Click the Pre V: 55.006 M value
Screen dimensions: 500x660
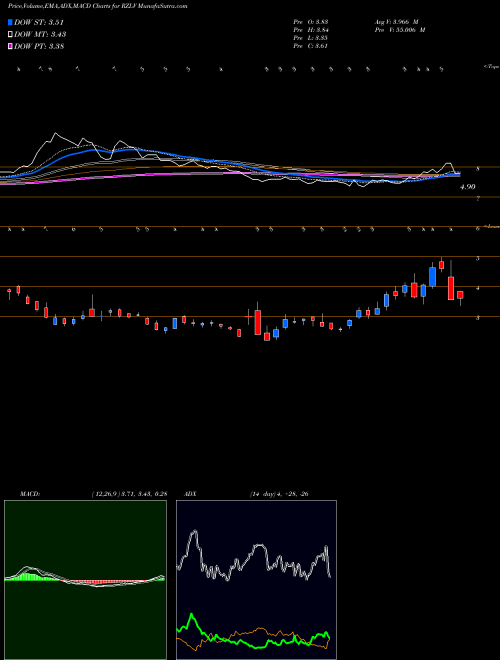[x=400, y=30]
